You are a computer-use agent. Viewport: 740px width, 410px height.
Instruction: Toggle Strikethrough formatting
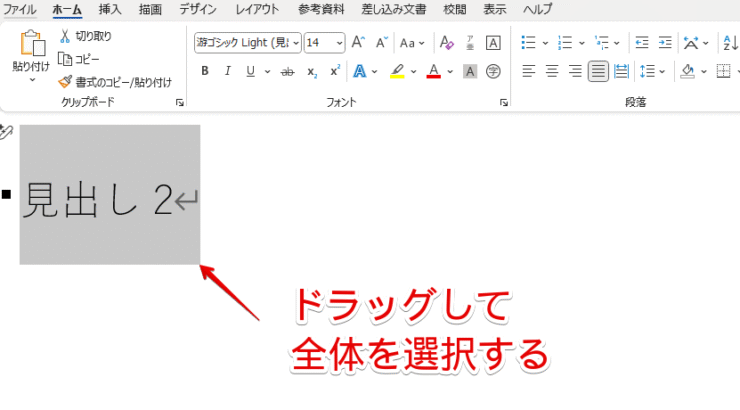coord(288,71)
